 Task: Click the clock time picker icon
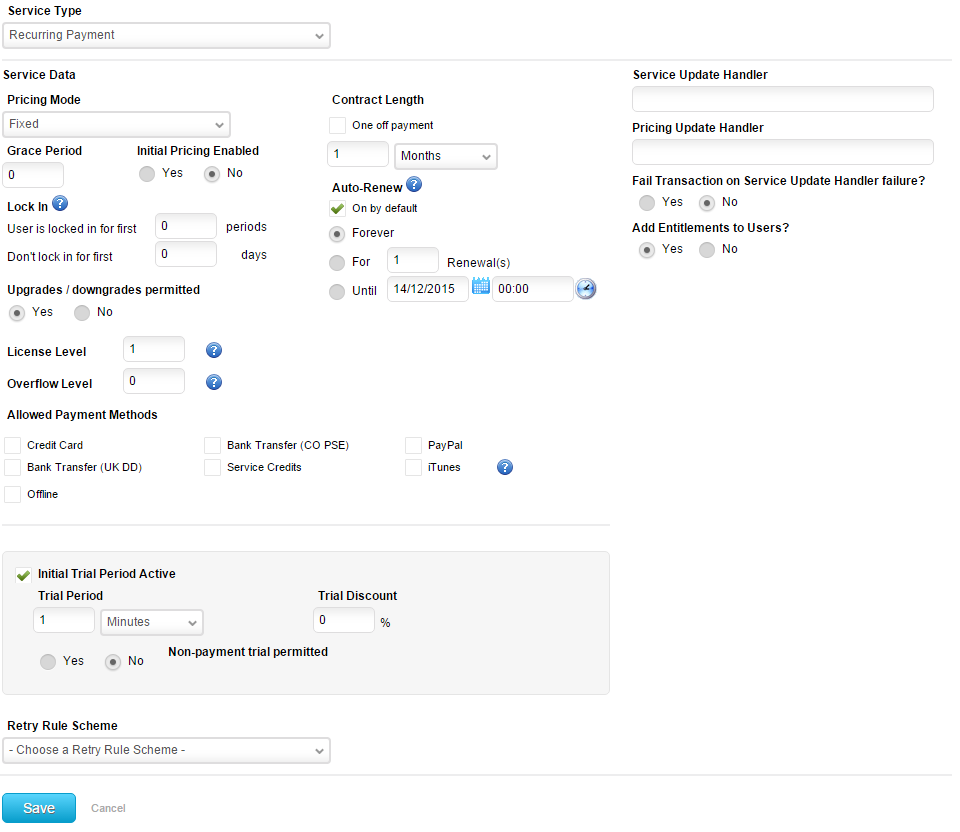[x=585, y=289]
